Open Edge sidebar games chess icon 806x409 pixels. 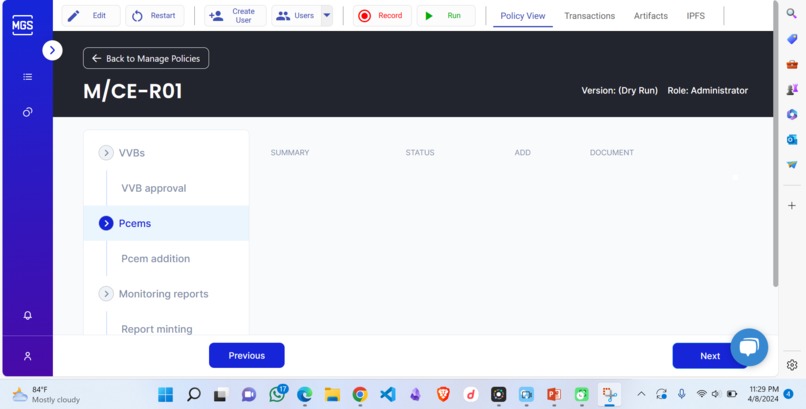792,89
